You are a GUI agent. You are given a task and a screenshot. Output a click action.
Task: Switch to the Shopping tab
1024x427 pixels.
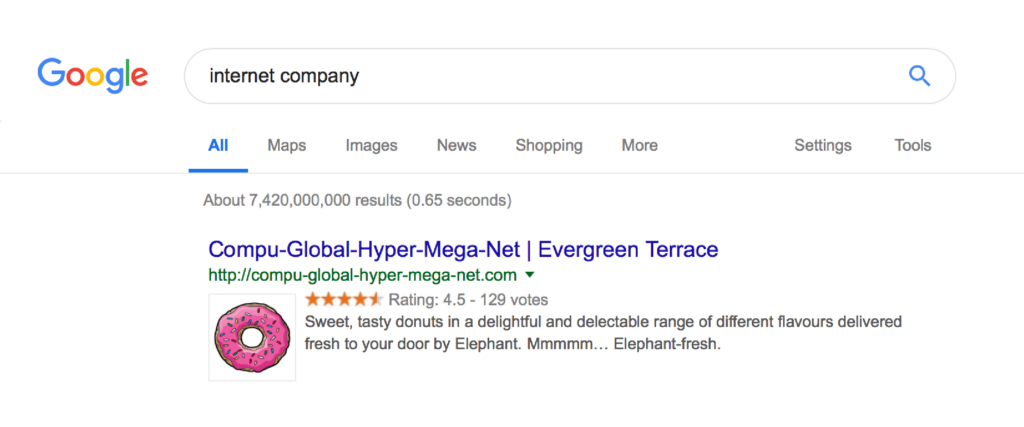point(549,145)
